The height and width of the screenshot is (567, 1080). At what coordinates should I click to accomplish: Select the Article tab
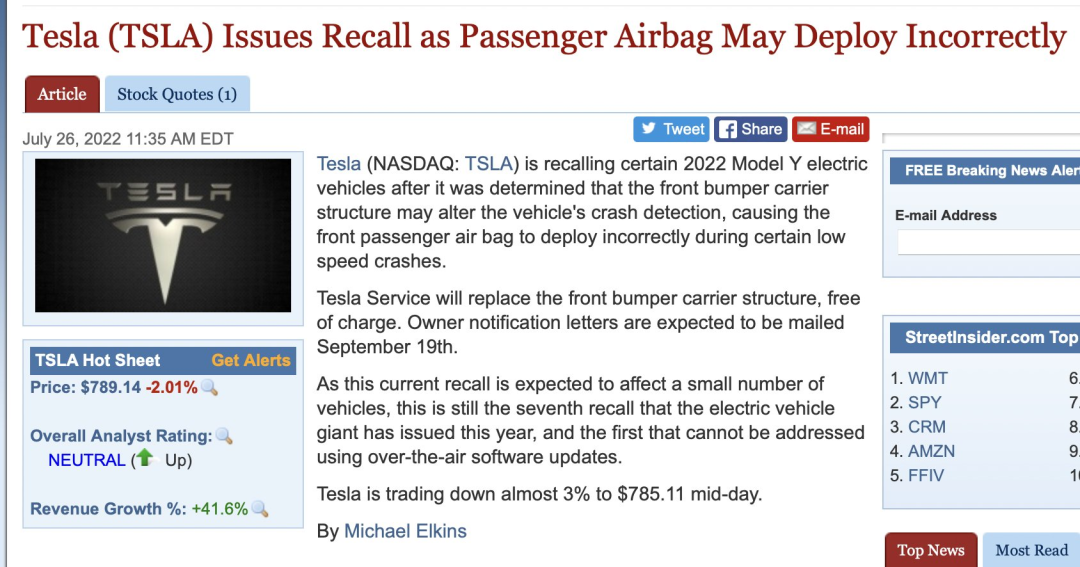62,94
